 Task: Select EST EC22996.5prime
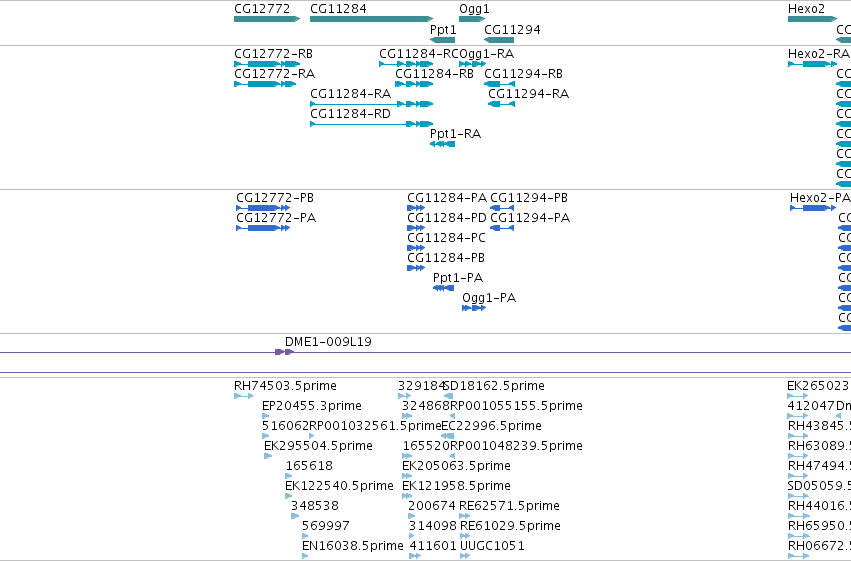coord(448,436)
